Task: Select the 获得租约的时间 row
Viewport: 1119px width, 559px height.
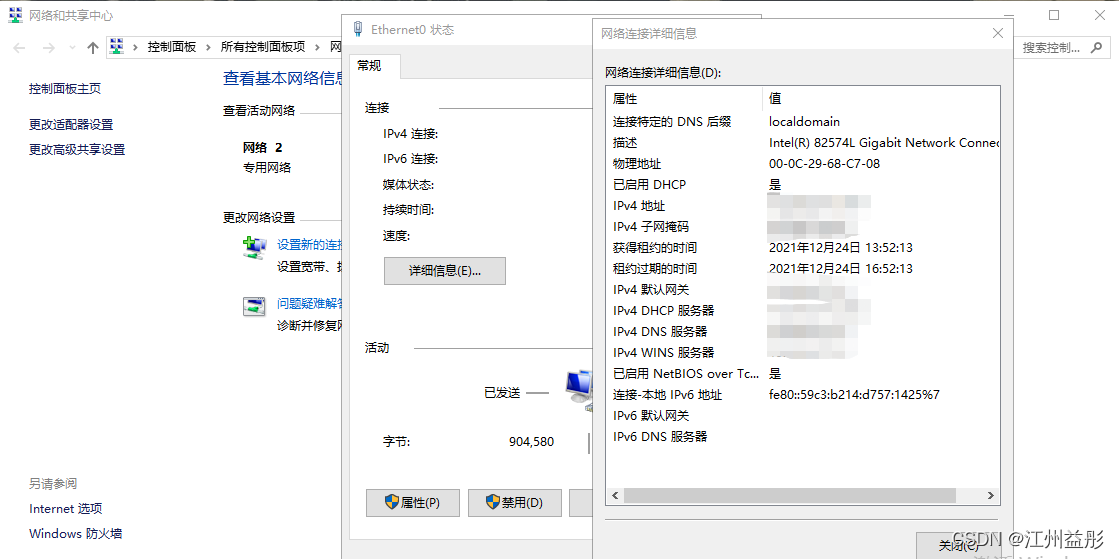Action: [803, 248]
